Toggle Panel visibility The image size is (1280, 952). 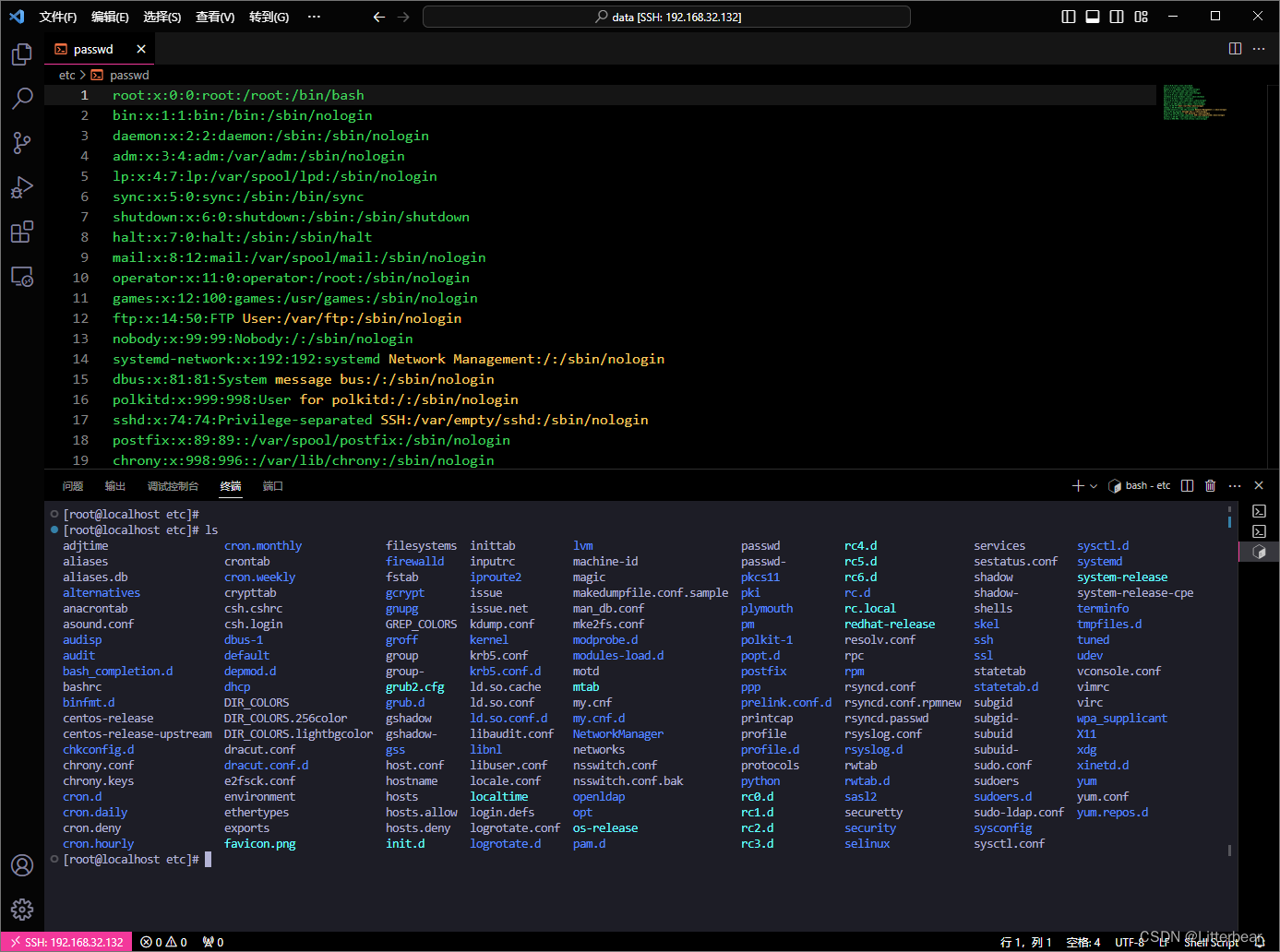tap(1093, 16)
